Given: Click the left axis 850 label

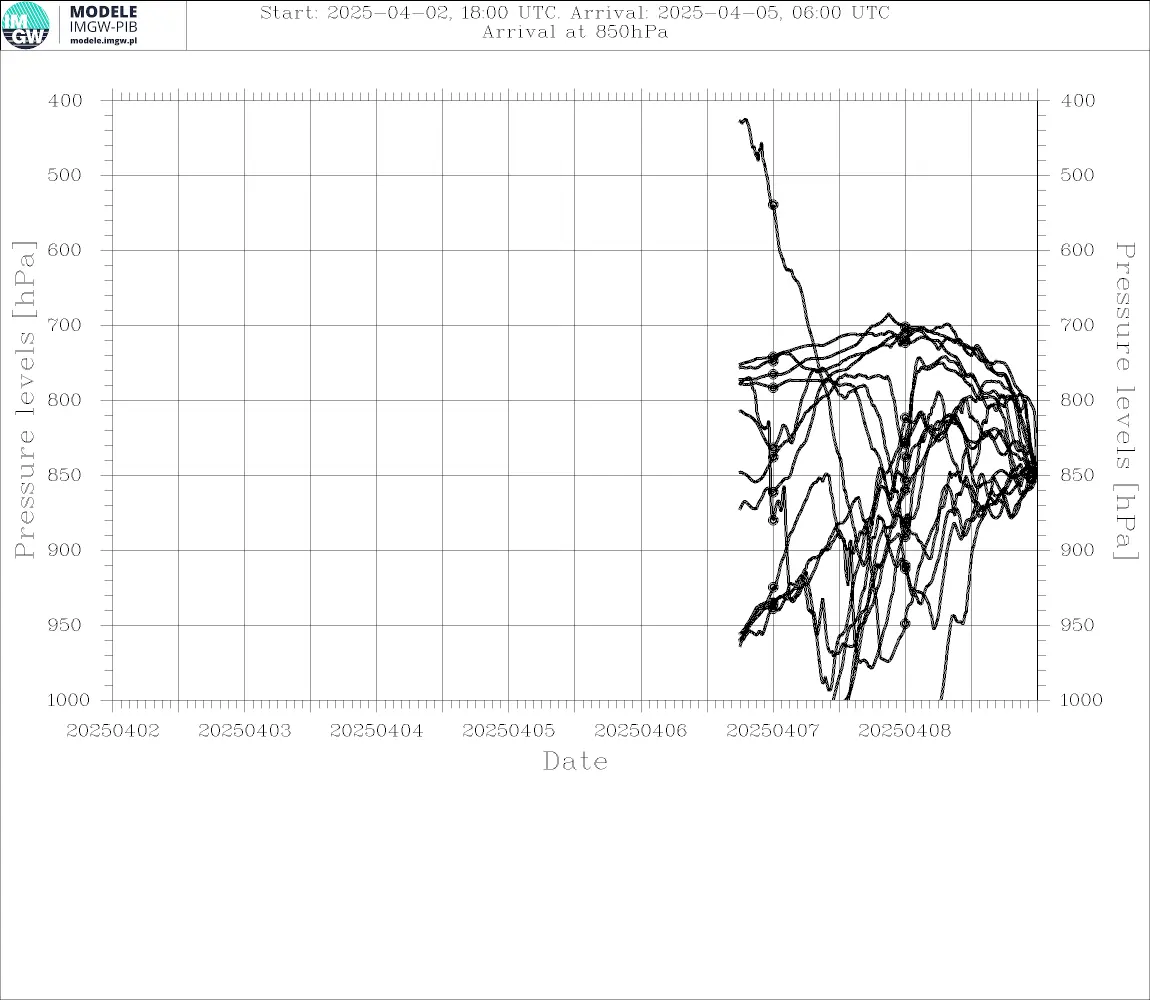Looking at the screenshot, I should point(66,475).
